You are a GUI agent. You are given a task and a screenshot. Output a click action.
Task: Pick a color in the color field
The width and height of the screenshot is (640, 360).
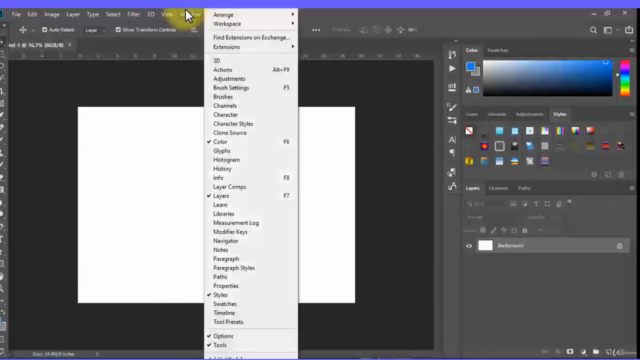tap(547, 78)
